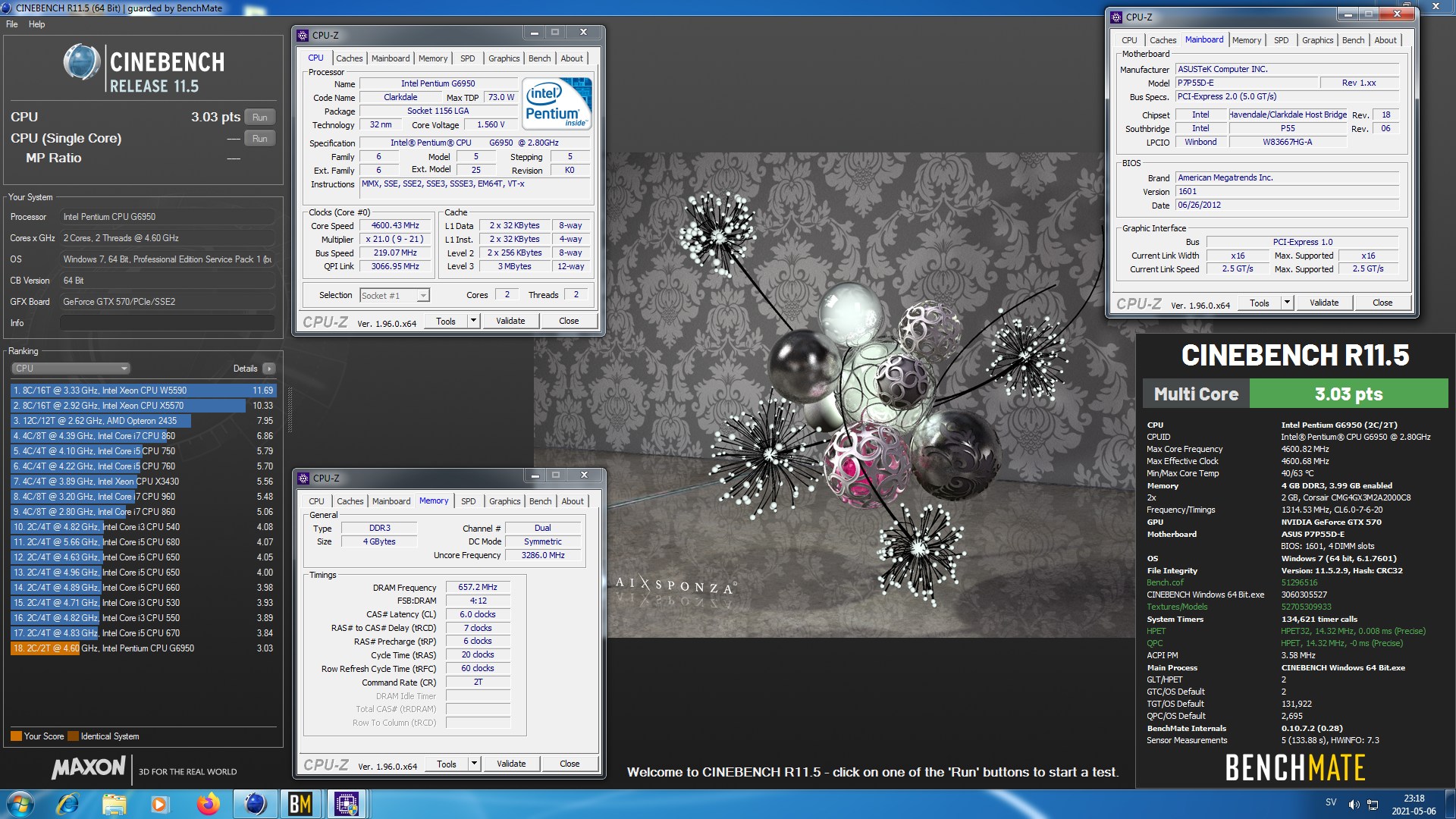Click Tools button in CPU-Z Memory window

pos(447,764)
